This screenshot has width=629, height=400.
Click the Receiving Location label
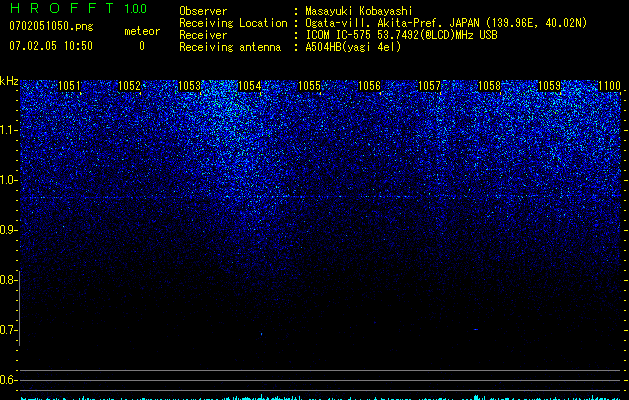click(233, 23)
